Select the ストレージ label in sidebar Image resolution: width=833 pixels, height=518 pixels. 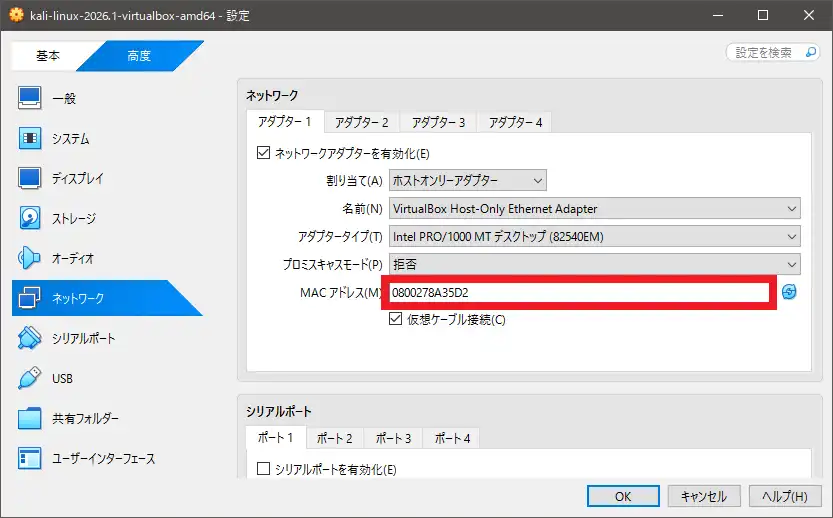click(74, 218)
